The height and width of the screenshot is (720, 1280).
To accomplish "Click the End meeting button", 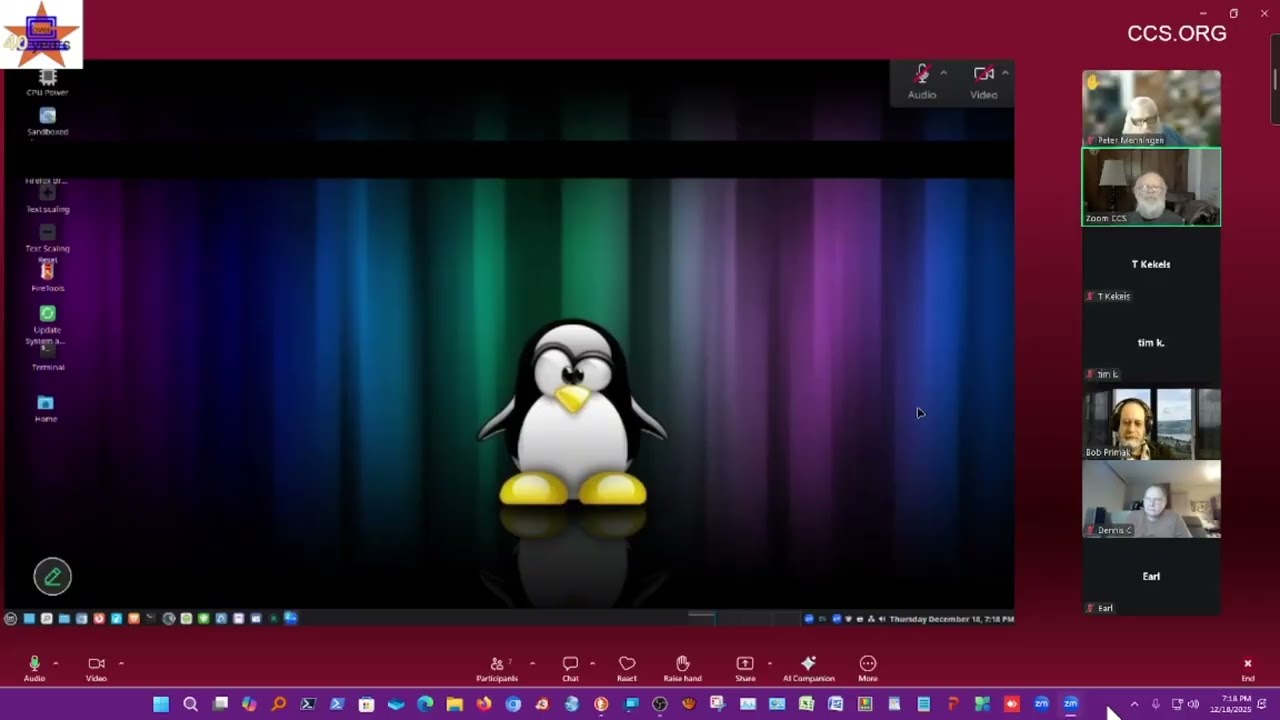I will click(1247, 668).
